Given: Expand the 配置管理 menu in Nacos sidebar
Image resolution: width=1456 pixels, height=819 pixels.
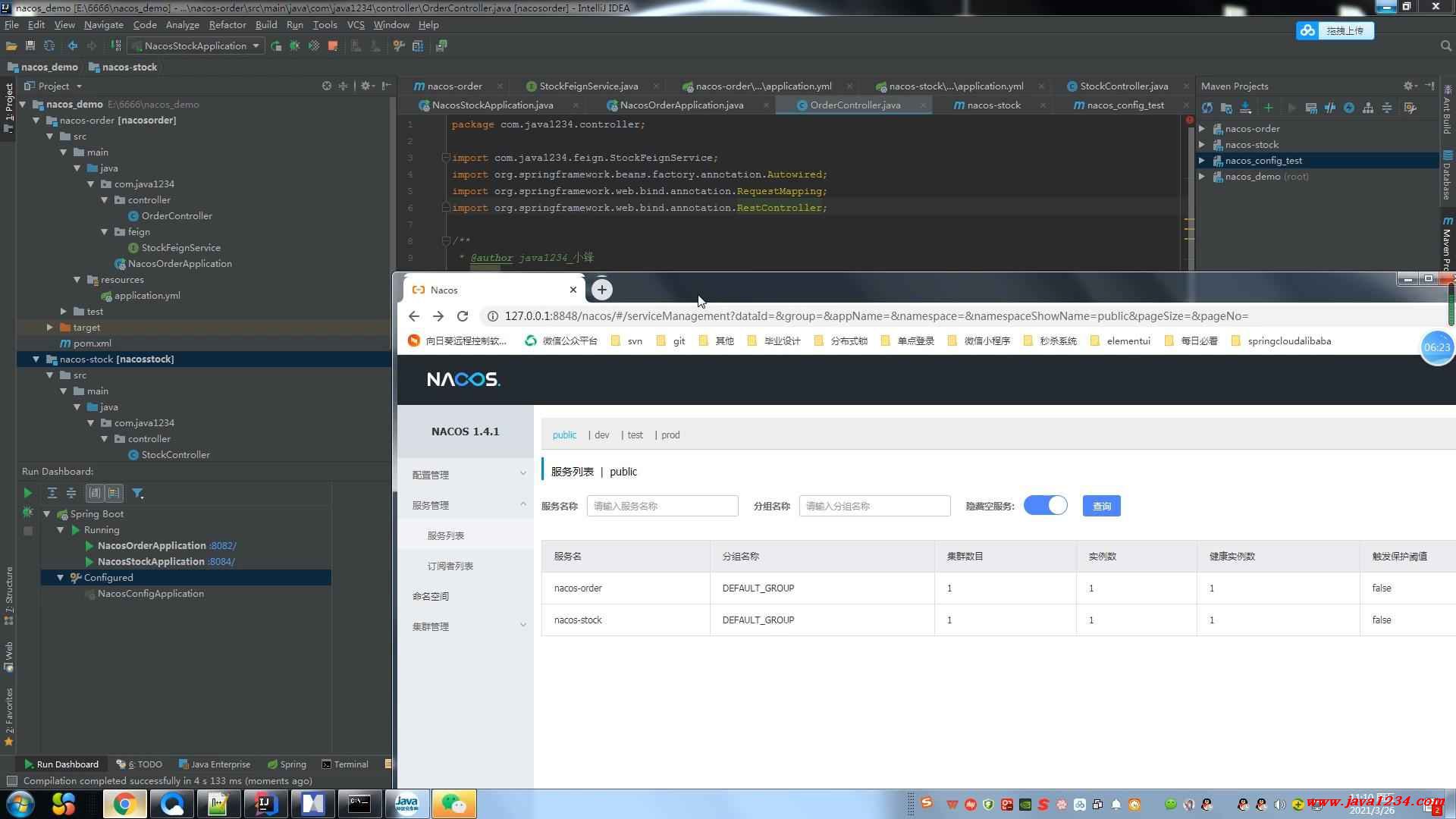Looking at the screenshot, I should tap(466, 475).
